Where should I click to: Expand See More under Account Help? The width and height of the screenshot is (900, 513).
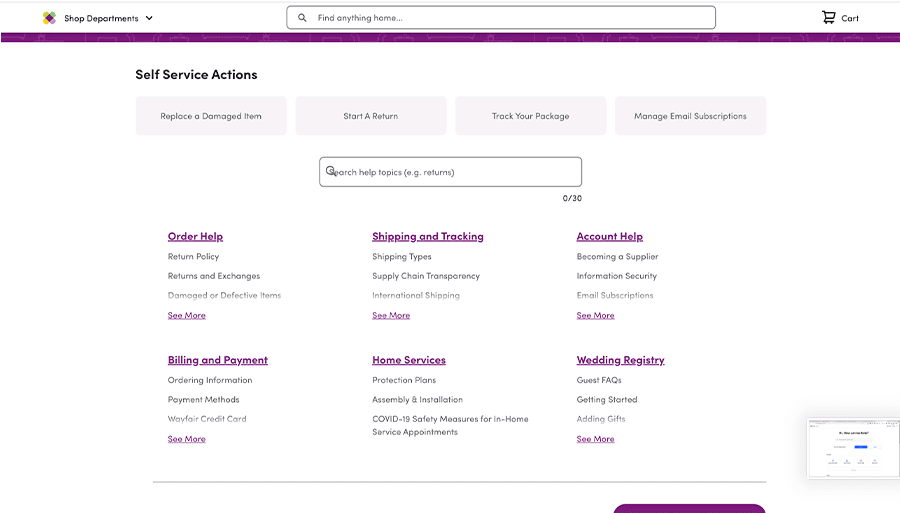click(595, 316)
